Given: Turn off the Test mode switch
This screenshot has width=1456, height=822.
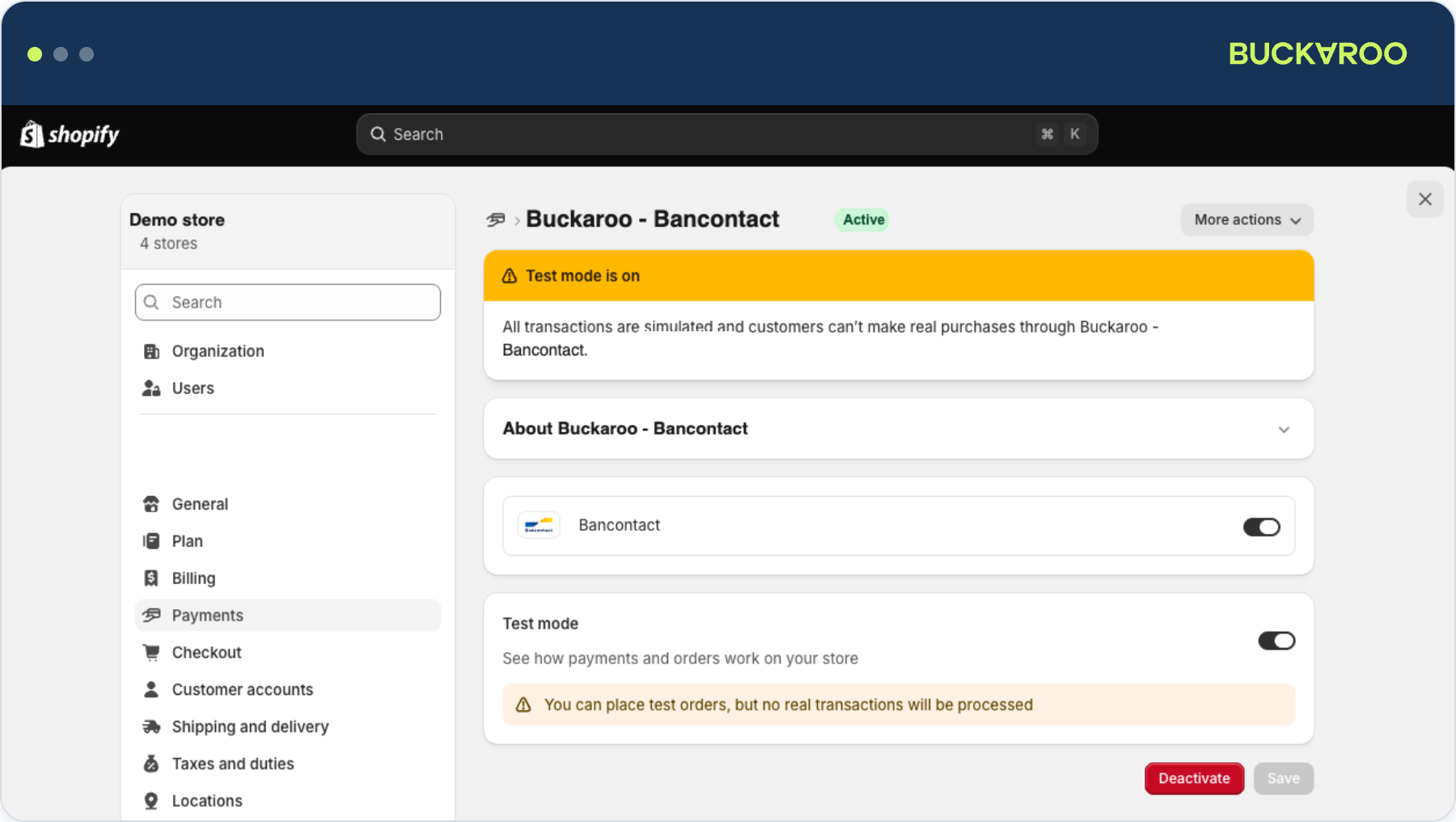Looking at the screenshot, I should pos(1276,641).
